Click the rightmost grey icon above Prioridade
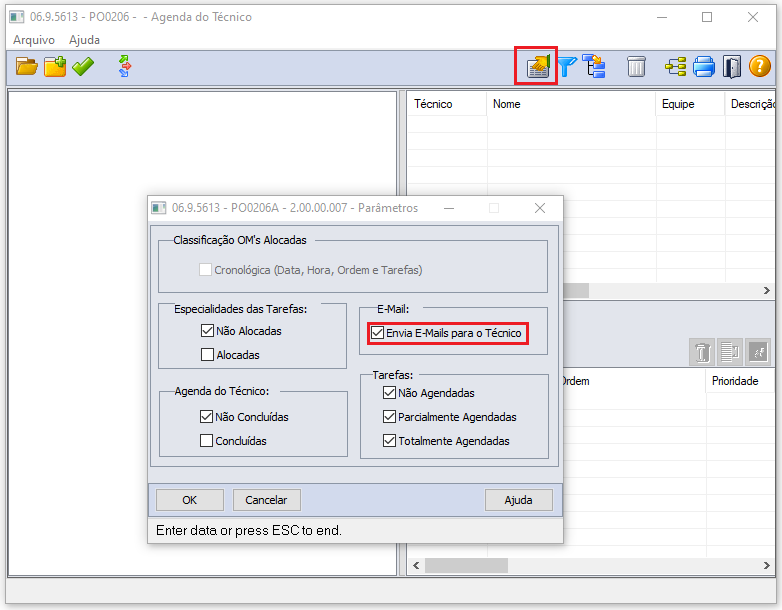Image resolution: width=782 pixels, height=610 pixels. coord(758,352)
